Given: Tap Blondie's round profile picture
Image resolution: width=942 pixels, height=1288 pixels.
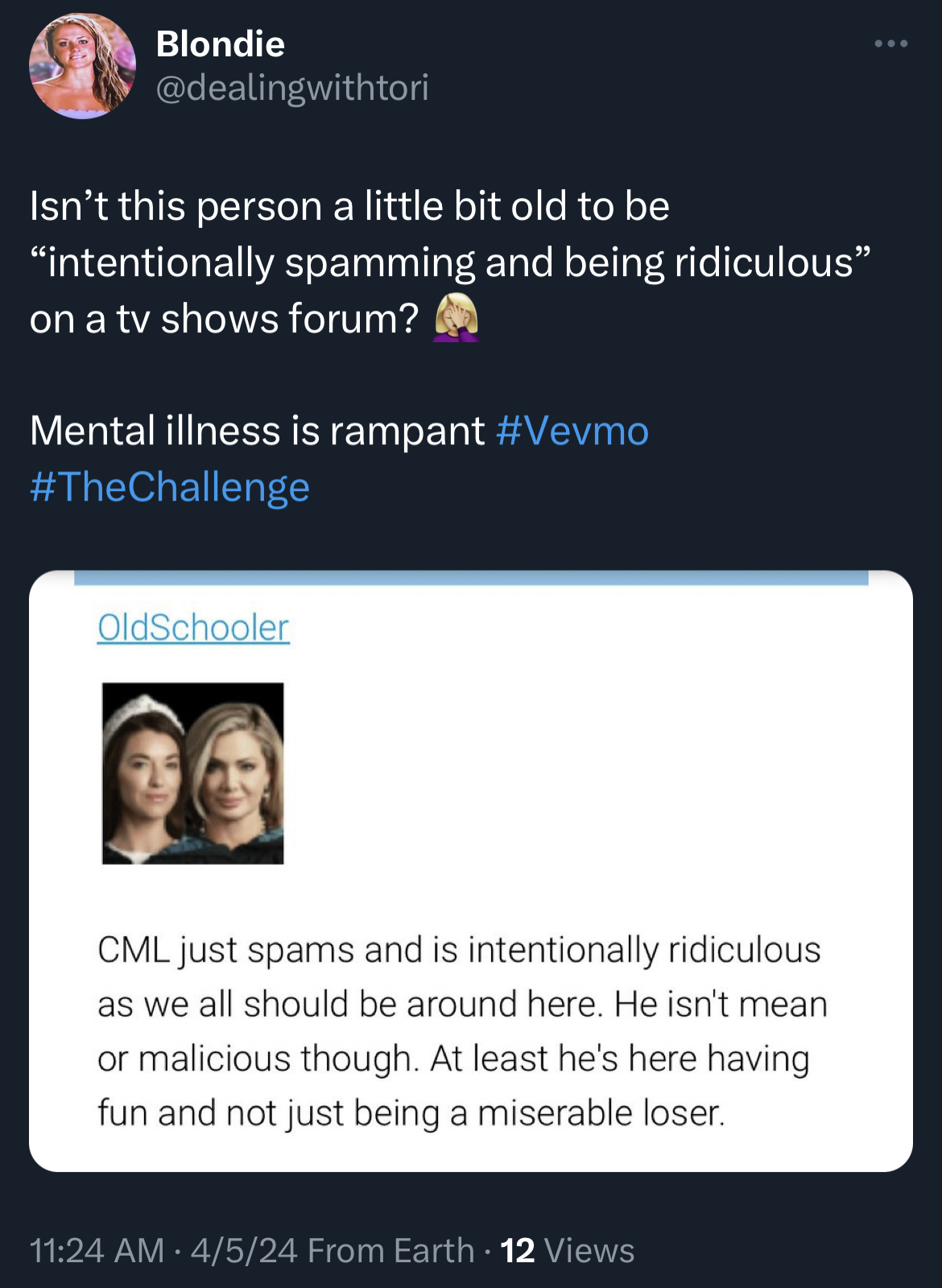Looking at the screenshot, I should tap(82, 66).
